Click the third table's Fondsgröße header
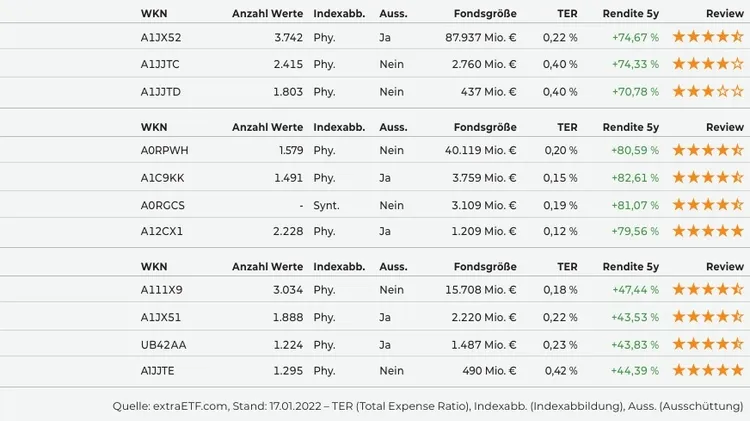This screenshot has height=421, width=750. [485, 266]
